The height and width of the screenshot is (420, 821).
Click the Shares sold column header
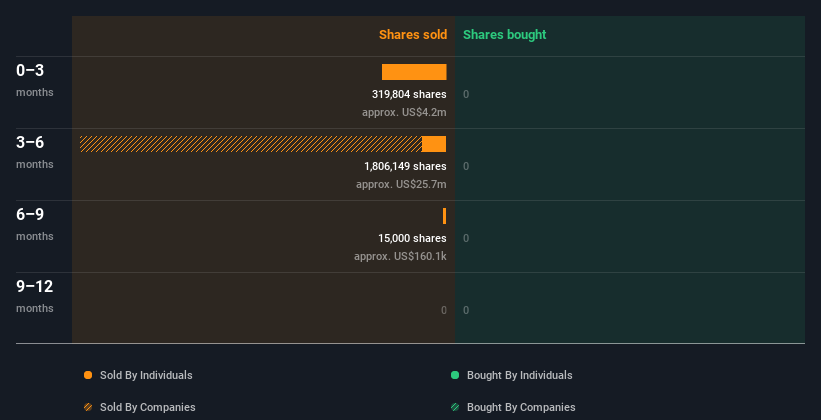[x=413, y=35]
